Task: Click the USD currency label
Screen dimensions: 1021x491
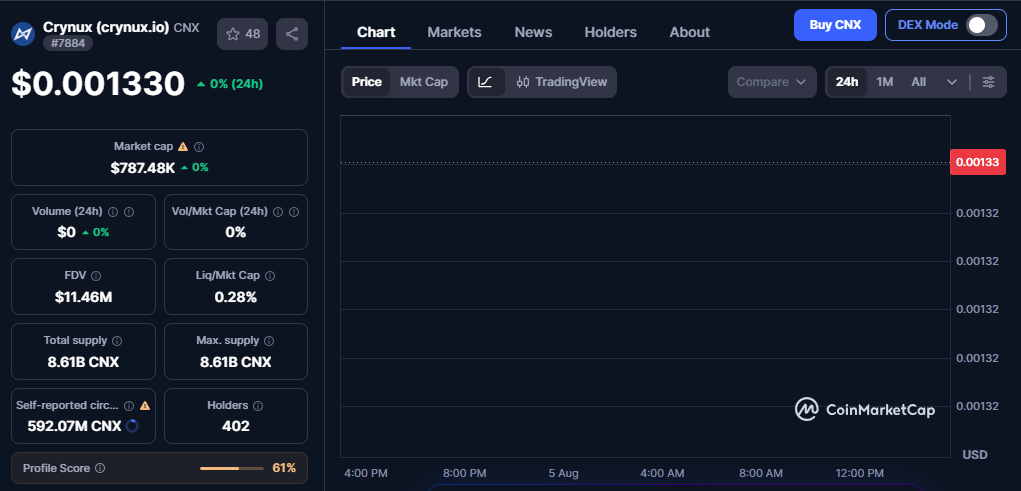Action: click(x=975, y=455)
